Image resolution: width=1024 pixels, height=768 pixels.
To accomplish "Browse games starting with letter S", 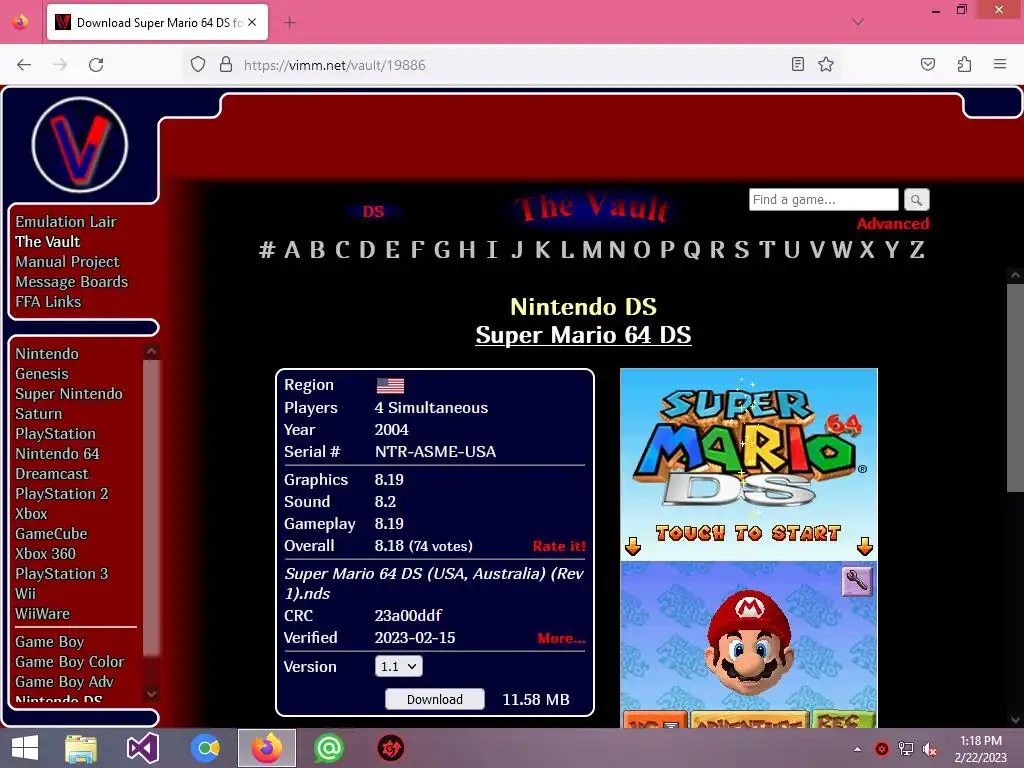I will coord(741,249).
